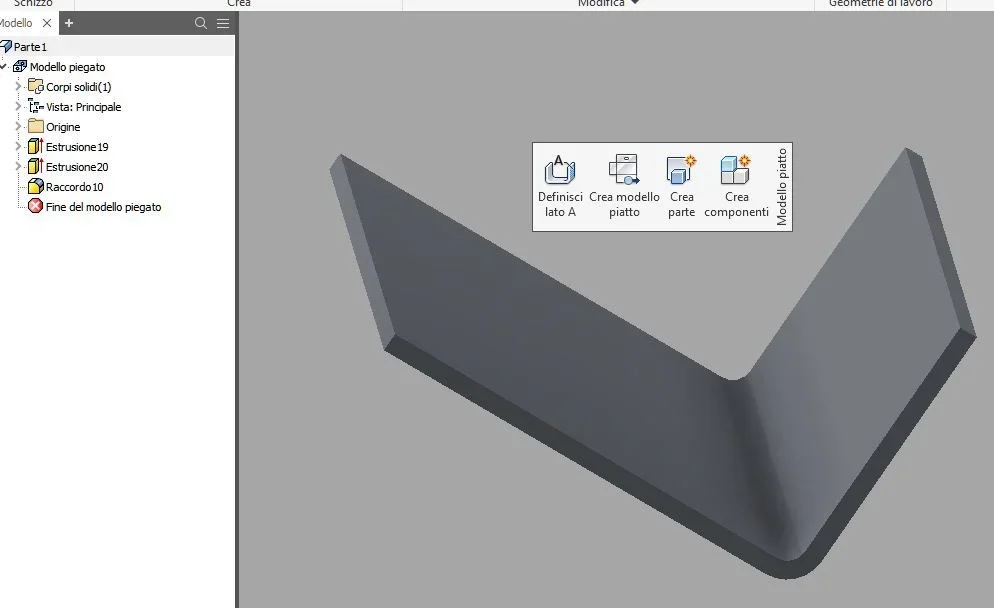
Task: Click the Estrusione20 feature icon
Action: pos(36,167)
